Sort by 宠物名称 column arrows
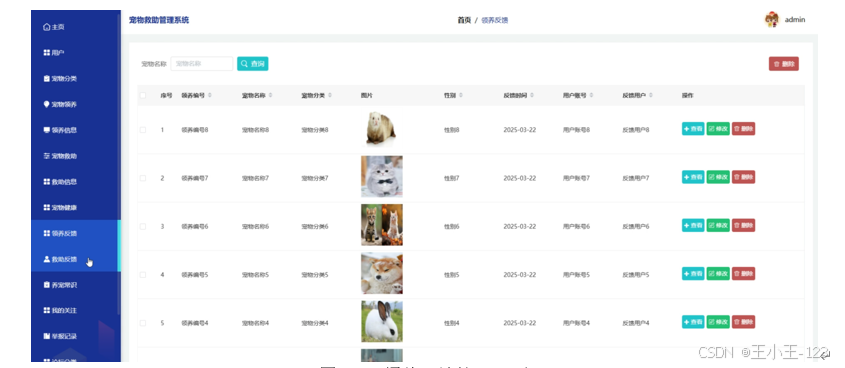Screen dimensions: 845x368 coord(270,95)
